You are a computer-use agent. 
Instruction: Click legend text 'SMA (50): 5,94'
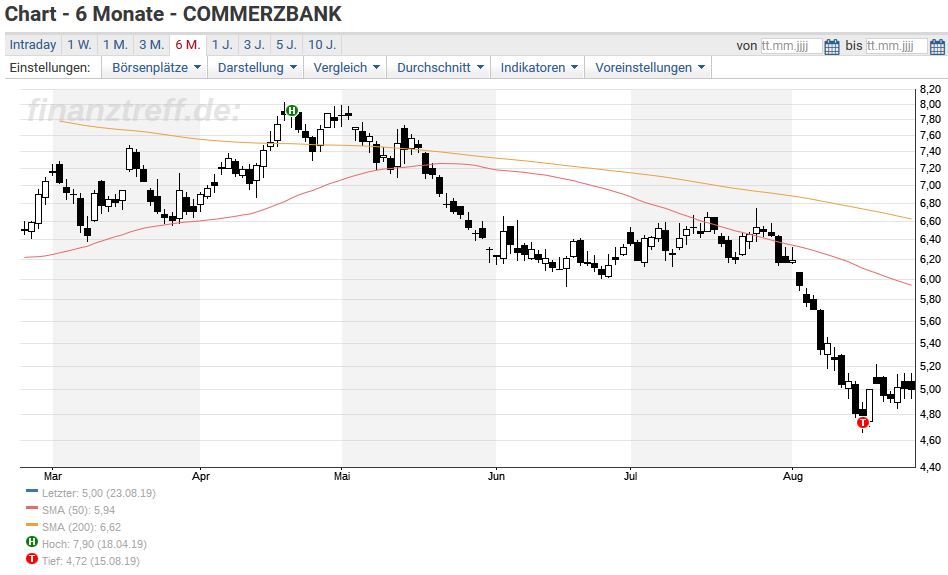[x=79, y=510]
